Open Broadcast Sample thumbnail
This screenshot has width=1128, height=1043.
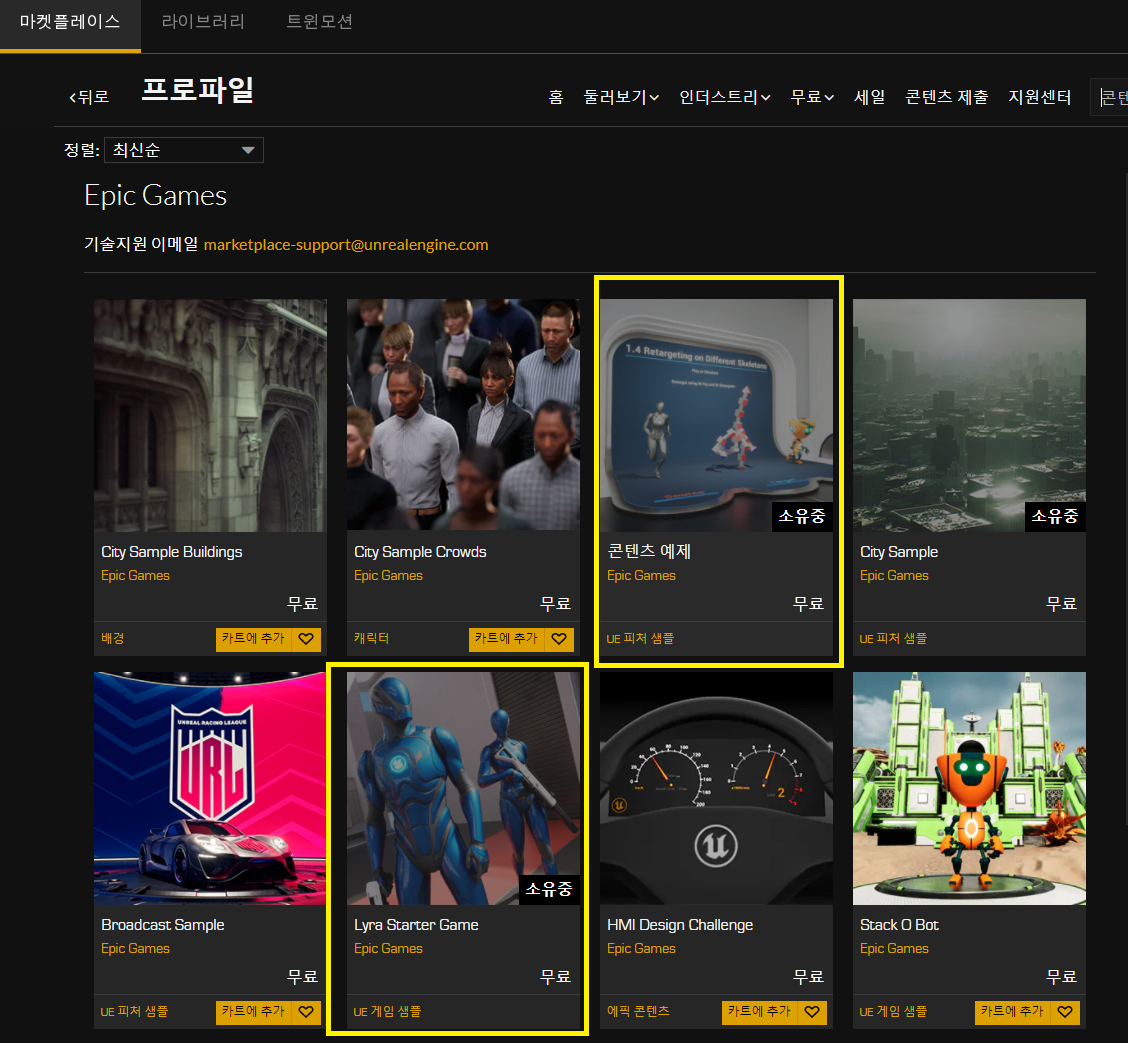pyautogui.click(x=210, y=788)
